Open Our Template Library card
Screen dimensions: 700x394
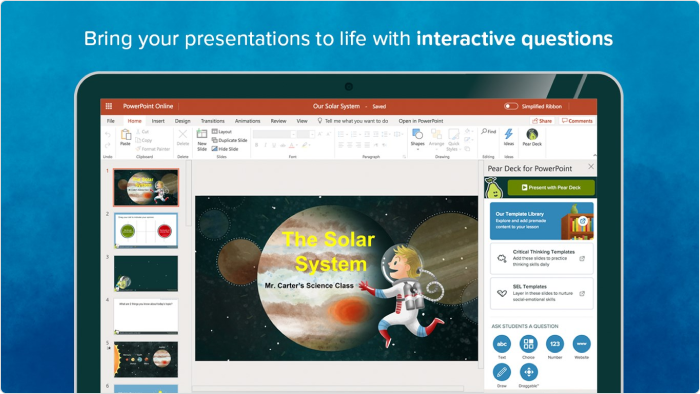pos(542,221)
